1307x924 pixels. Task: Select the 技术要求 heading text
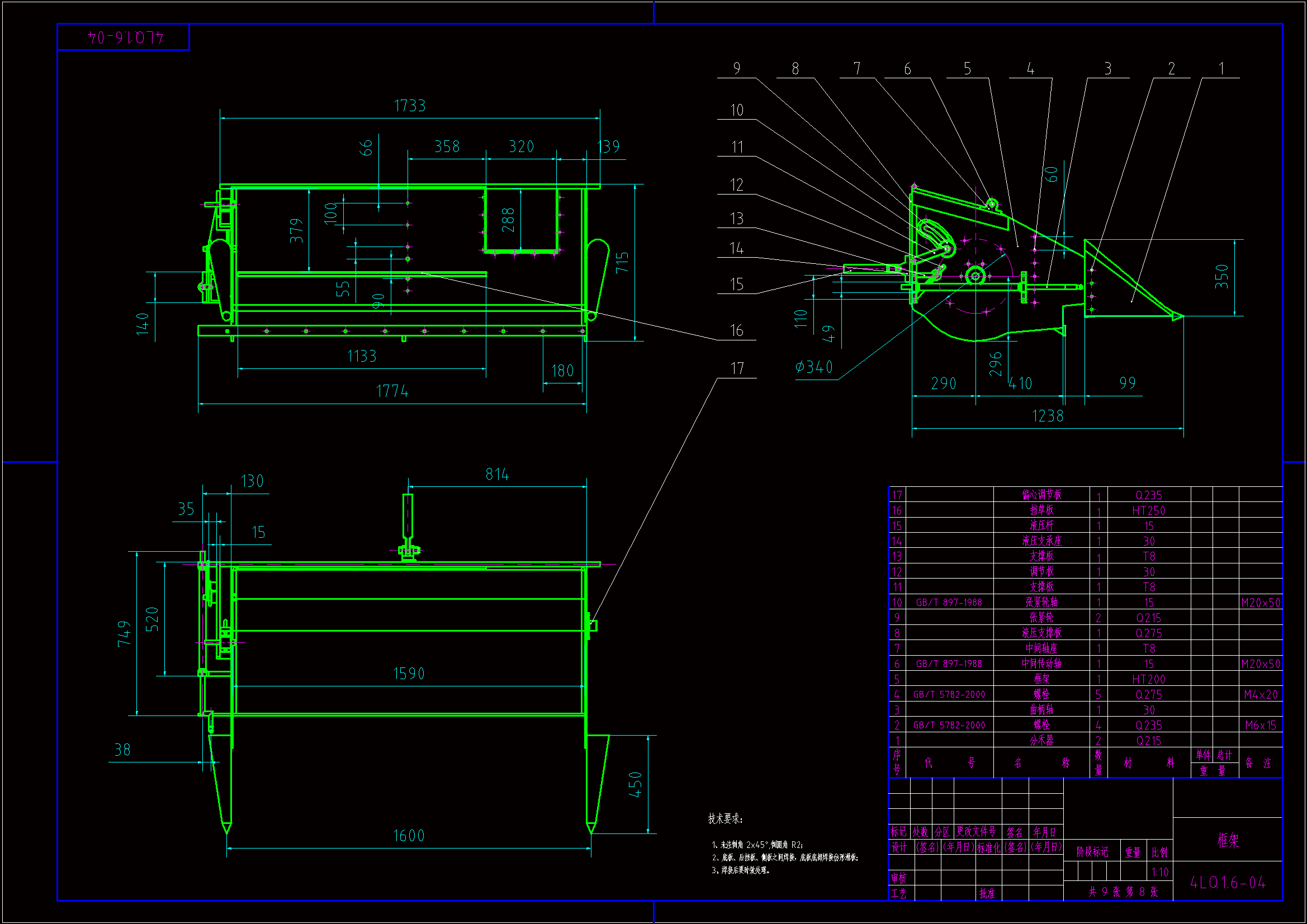point(724,819)
